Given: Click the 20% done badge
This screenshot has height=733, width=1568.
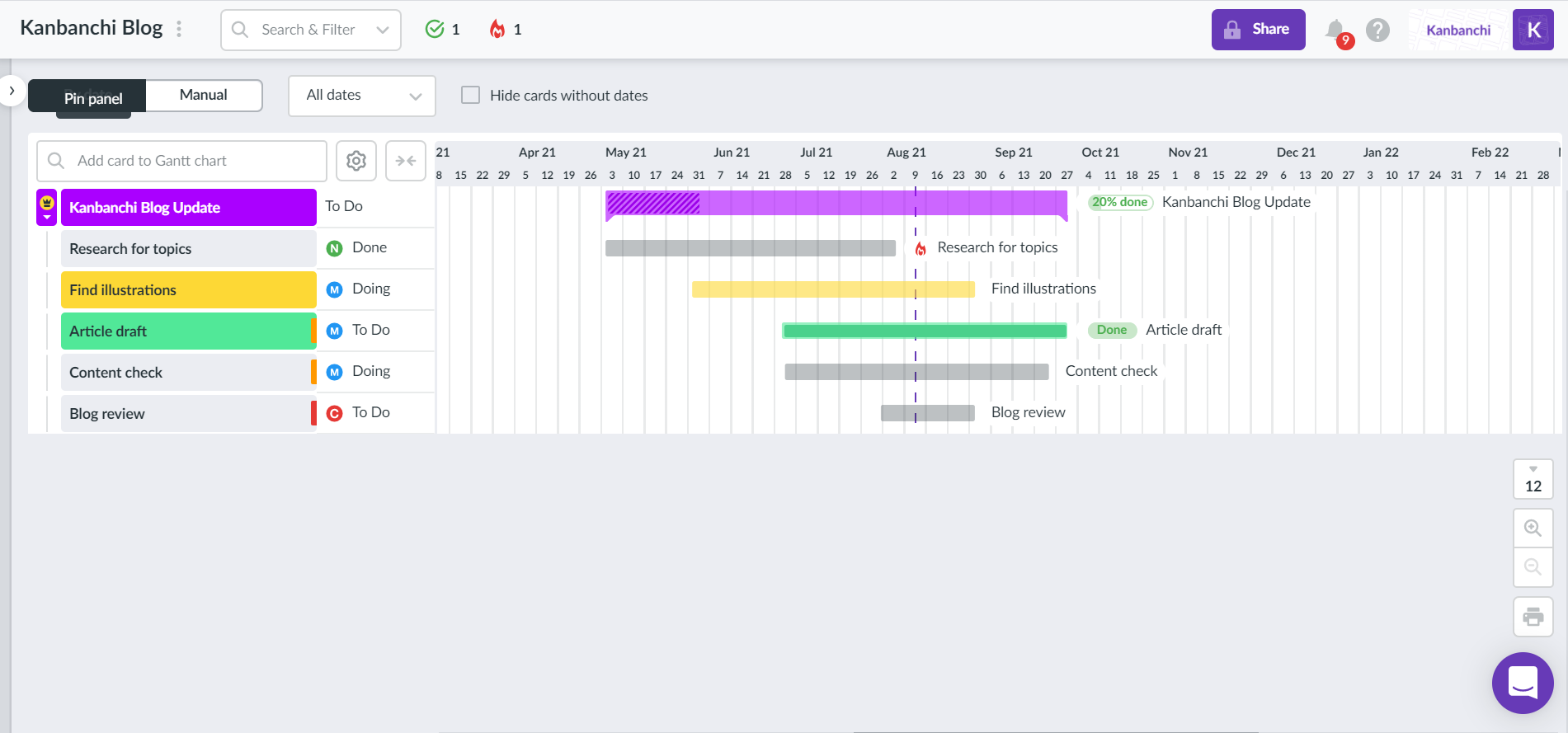Looking at the screenshot, I should tap(1120, 202).
